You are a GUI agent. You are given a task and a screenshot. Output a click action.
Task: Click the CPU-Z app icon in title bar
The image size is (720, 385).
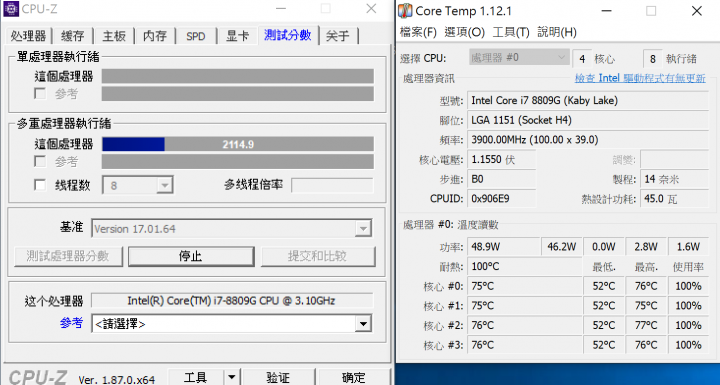click(x=11, y=9)
